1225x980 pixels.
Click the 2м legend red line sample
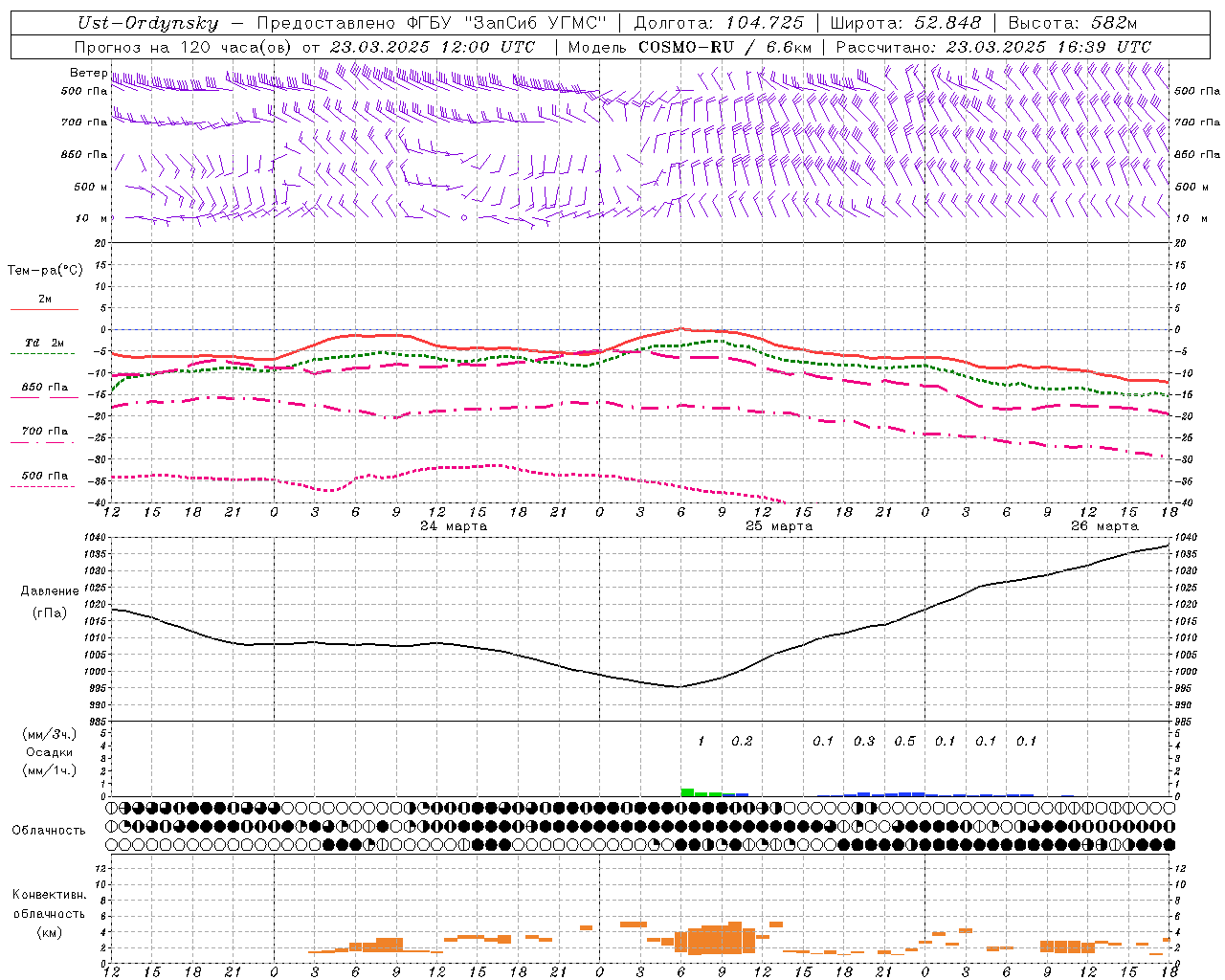pyautogui.click(x=44, y=309)
